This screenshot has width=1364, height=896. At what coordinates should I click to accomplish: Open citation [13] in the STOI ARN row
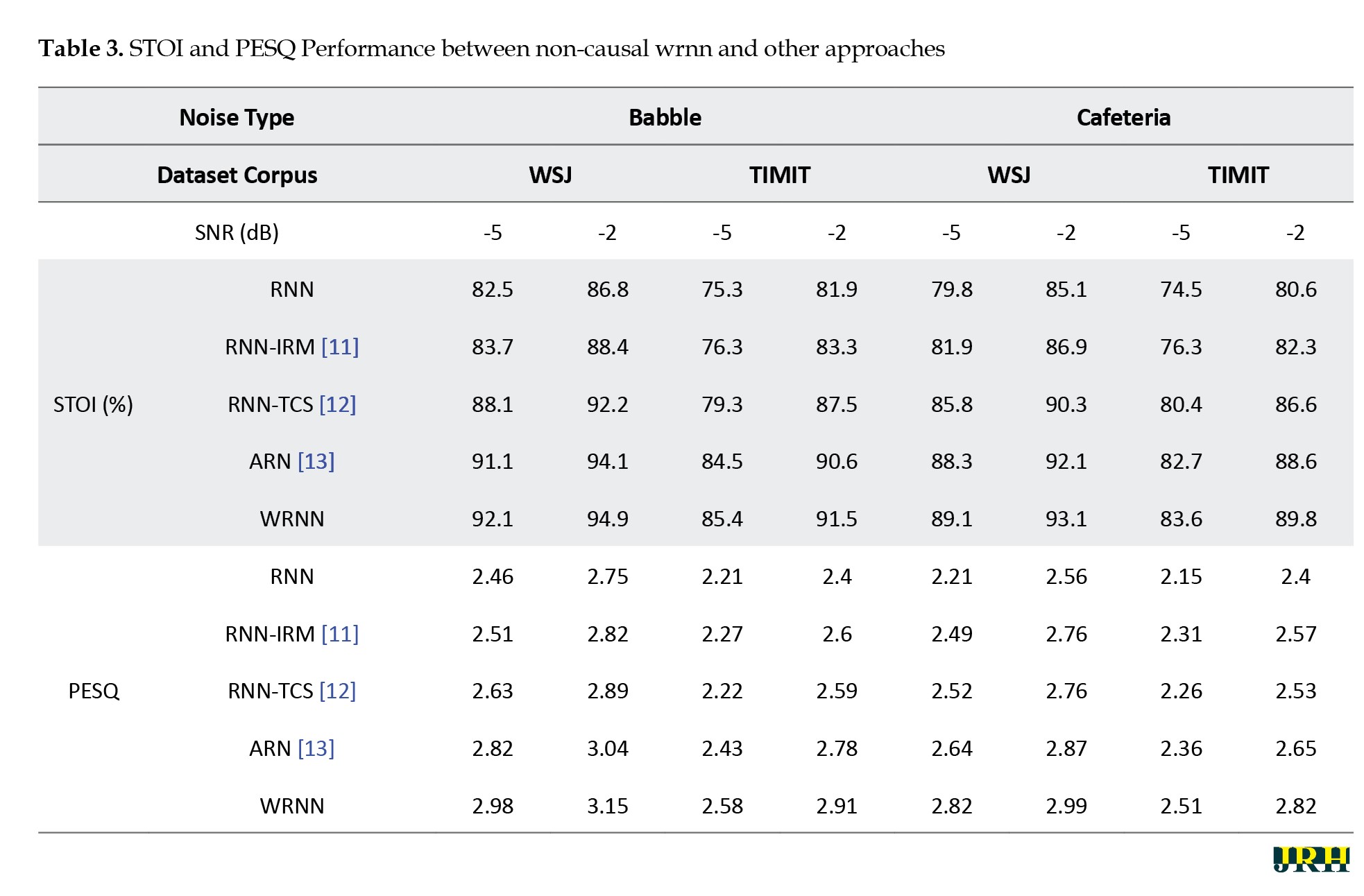(316, 461)
